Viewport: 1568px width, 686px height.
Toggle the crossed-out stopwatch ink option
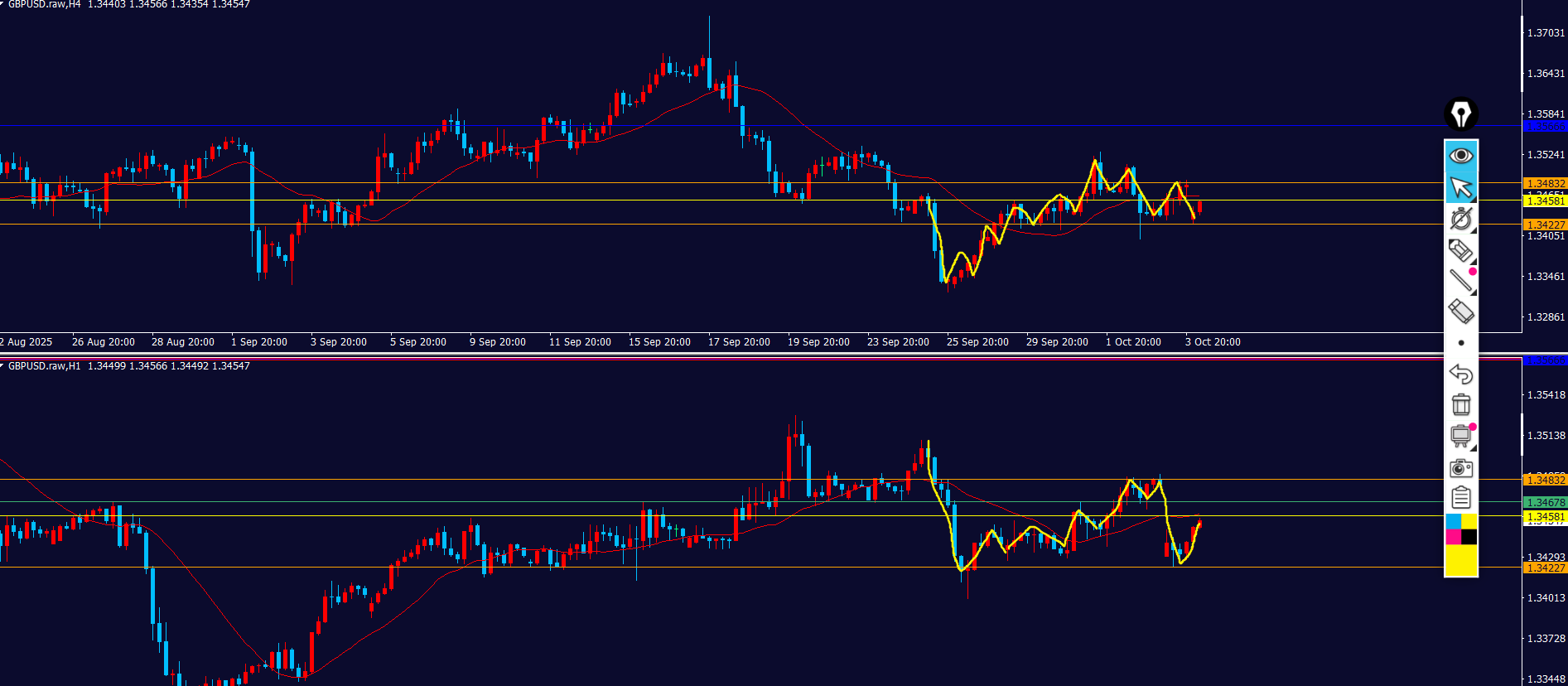1460,219
